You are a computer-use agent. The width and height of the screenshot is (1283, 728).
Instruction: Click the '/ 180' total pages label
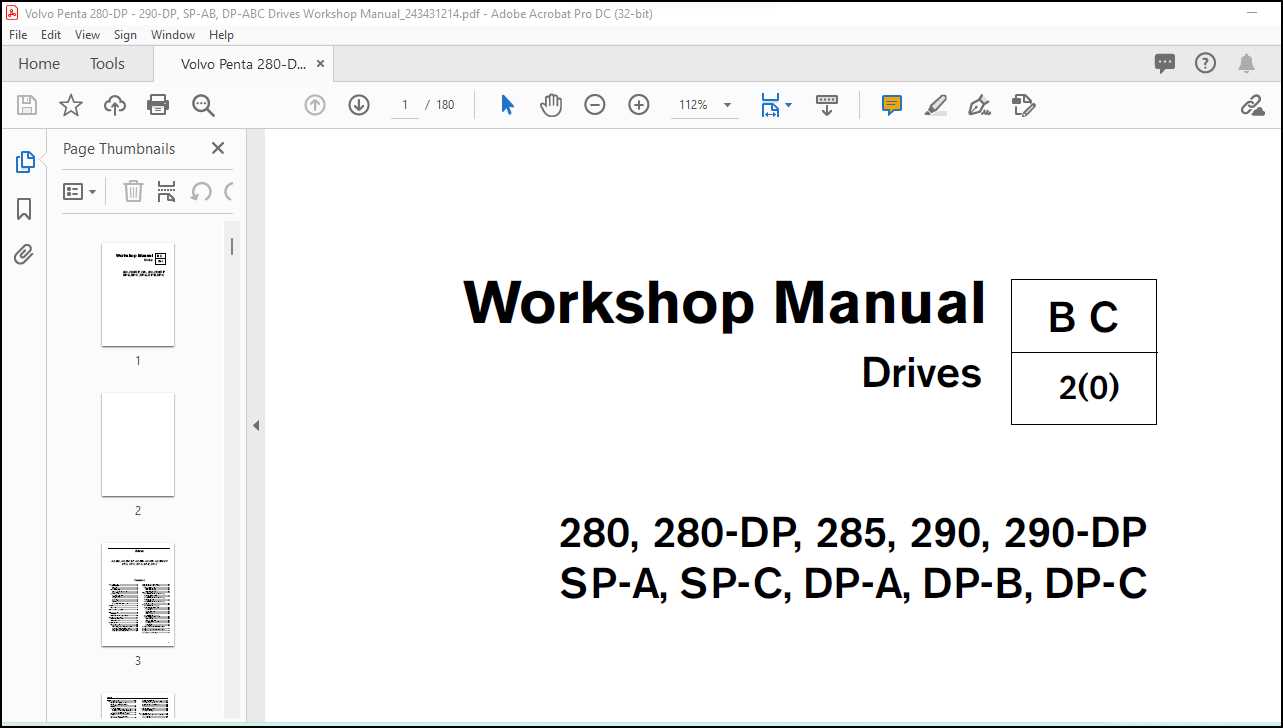coord(440,105)
